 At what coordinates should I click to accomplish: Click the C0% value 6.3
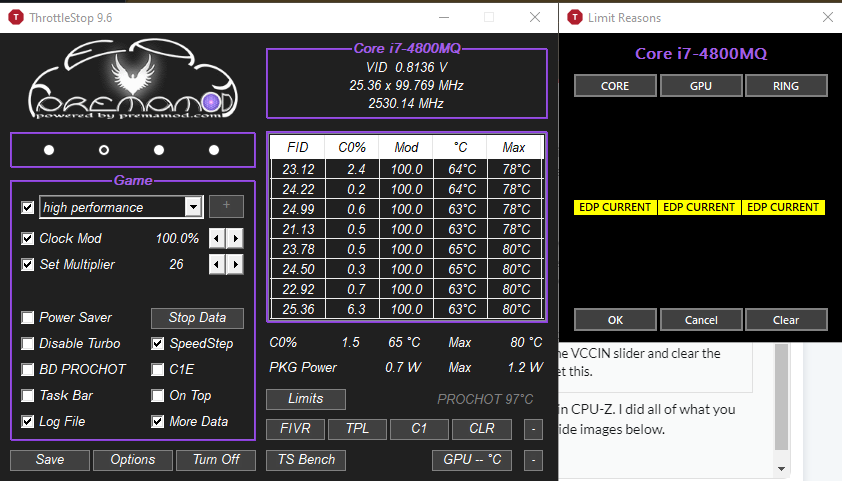click(x=356, y=309)
